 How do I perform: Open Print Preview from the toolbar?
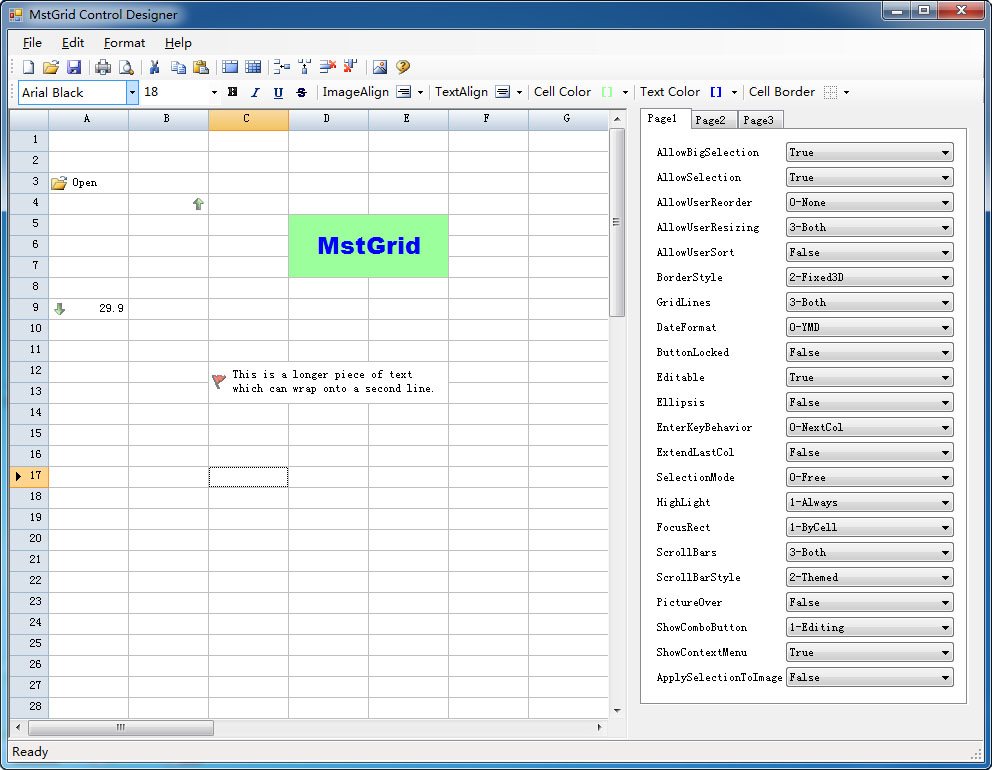126,67
